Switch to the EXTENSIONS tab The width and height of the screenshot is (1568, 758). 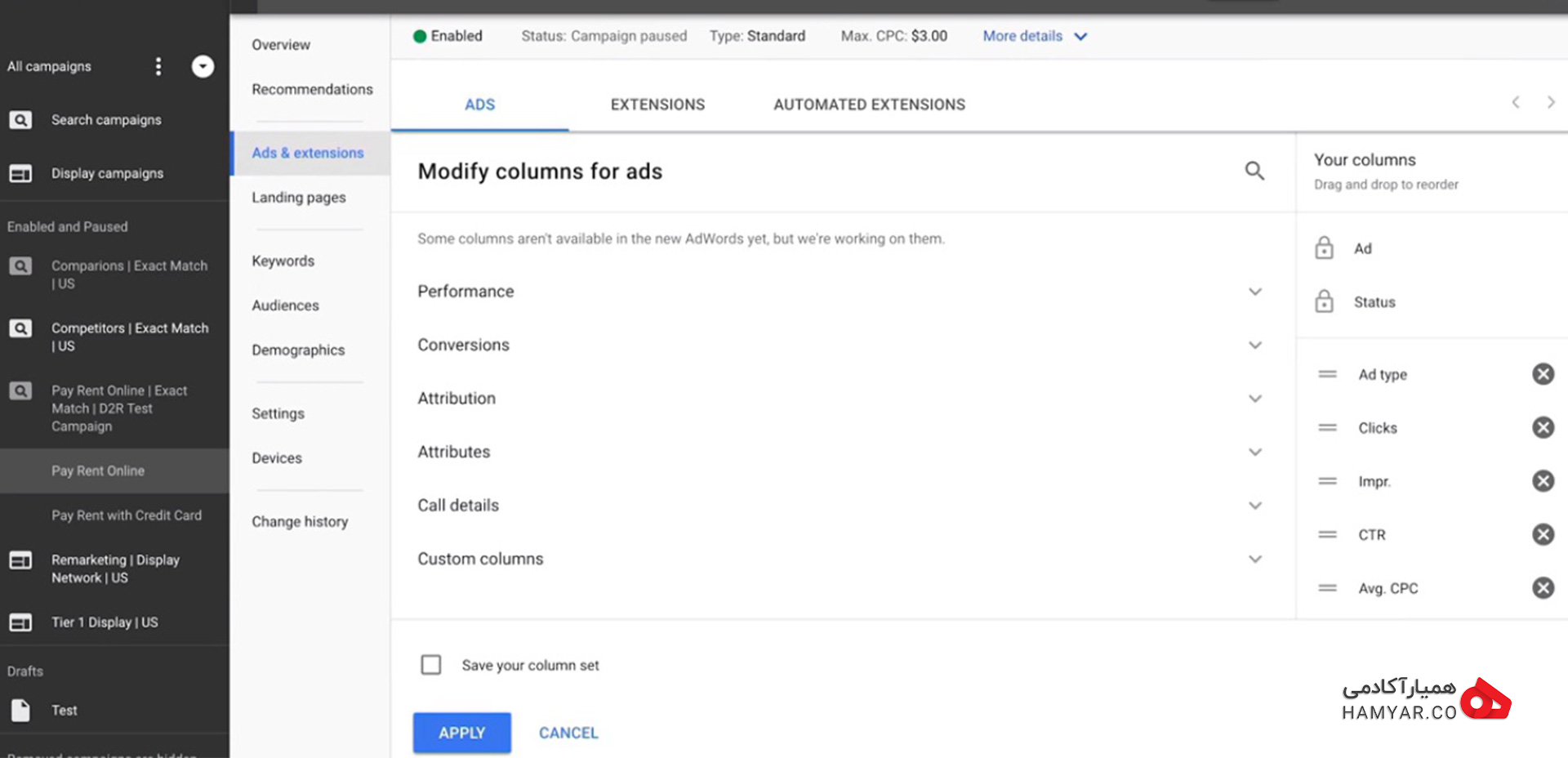pos(657,105)
